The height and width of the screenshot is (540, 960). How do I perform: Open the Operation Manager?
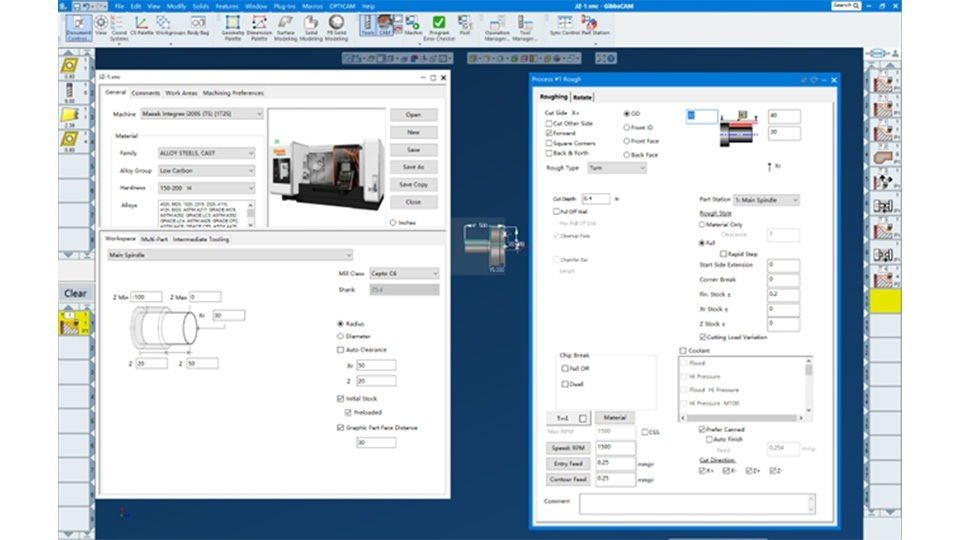pos(497,28)
